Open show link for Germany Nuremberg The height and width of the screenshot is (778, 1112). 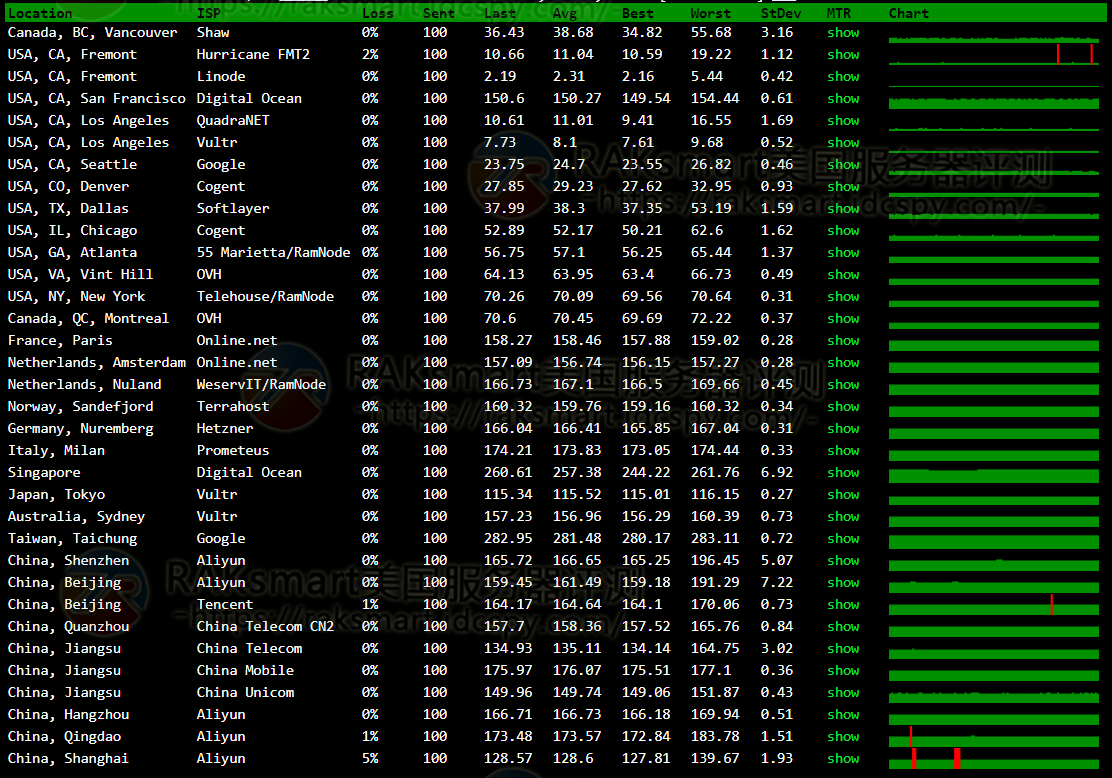click(x=843, y=428)
